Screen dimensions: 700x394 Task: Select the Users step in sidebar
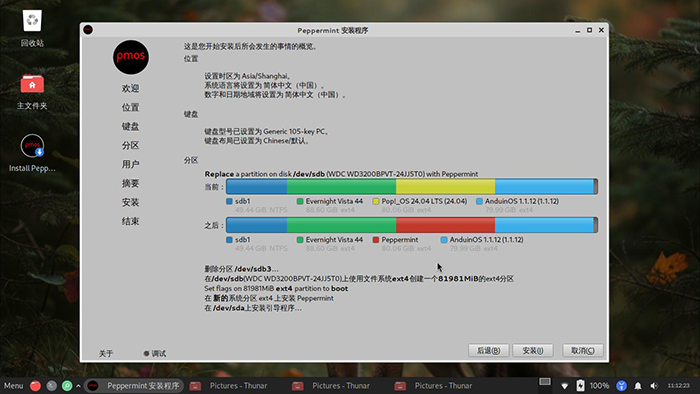tap(130, 164)
